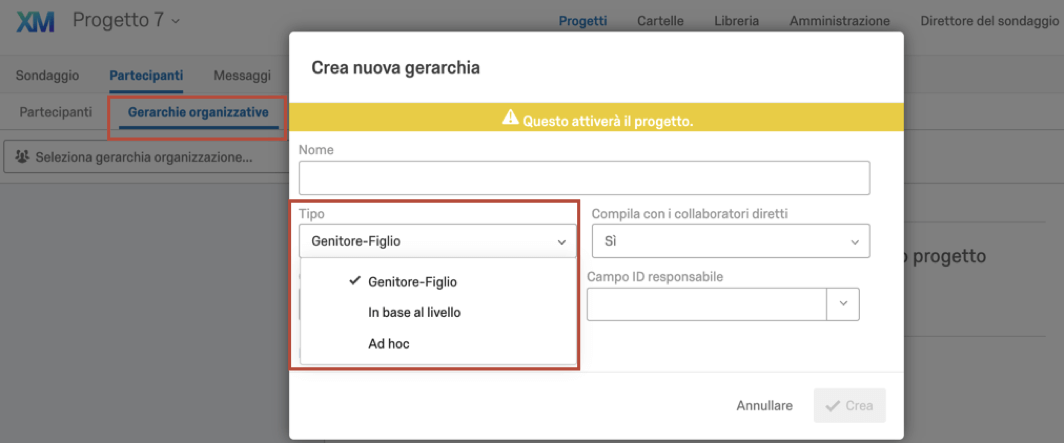Choose In base al livello option
Screen dimensions: 1064x443
pos(415,313)
